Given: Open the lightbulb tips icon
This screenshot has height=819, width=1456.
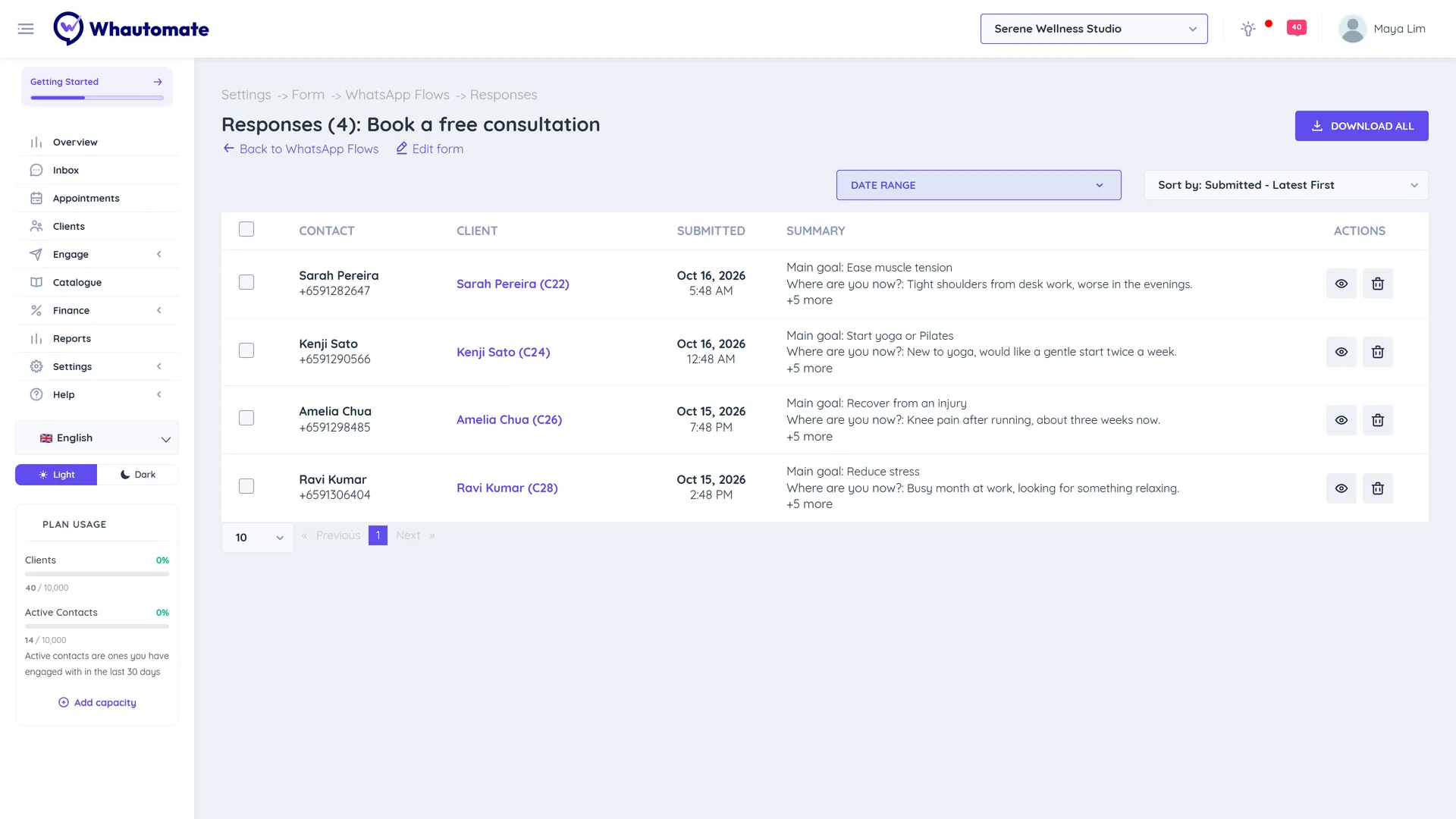Looking at the screenshot, I should click(x=1247, y=29).
